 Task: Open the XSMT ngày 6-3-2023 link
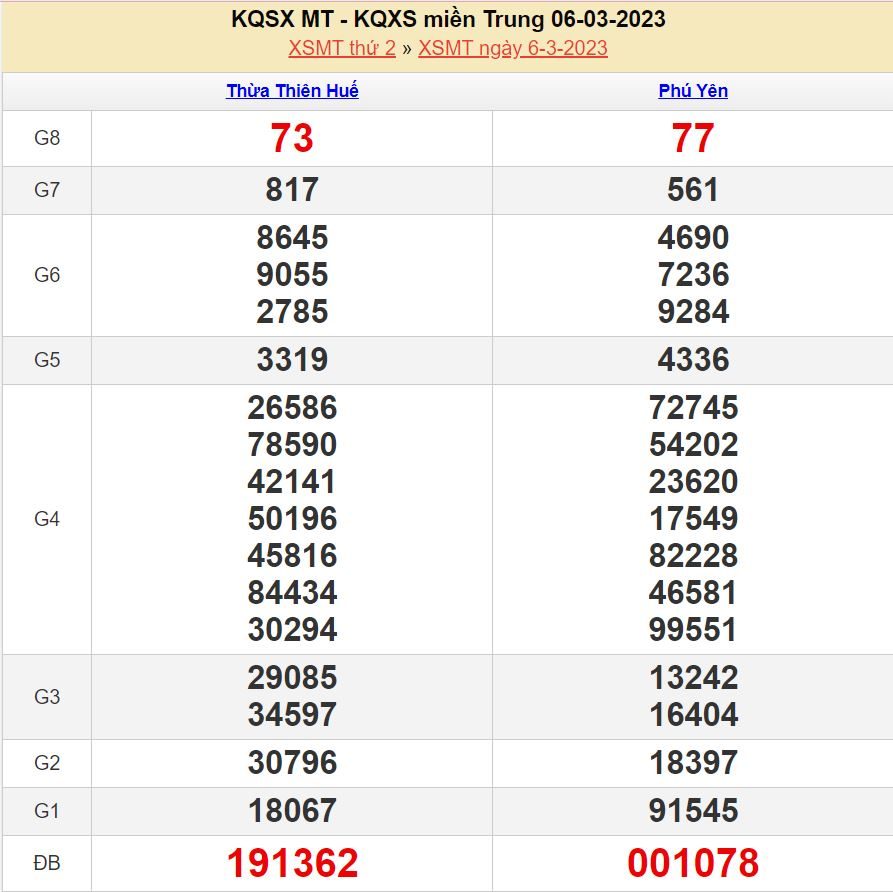tap(513, 48)
